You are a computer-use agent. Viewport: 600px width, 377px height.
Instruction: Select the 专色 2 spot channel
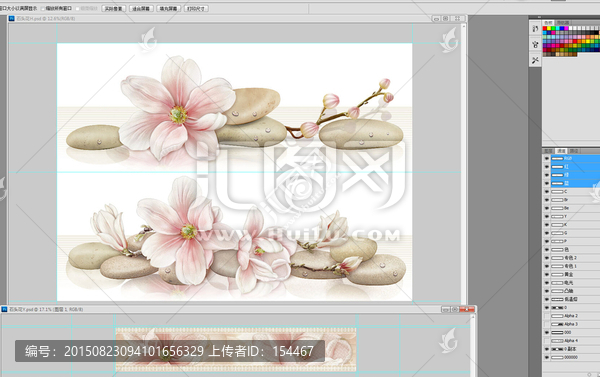pyautogui.click(x=575, y=258)
